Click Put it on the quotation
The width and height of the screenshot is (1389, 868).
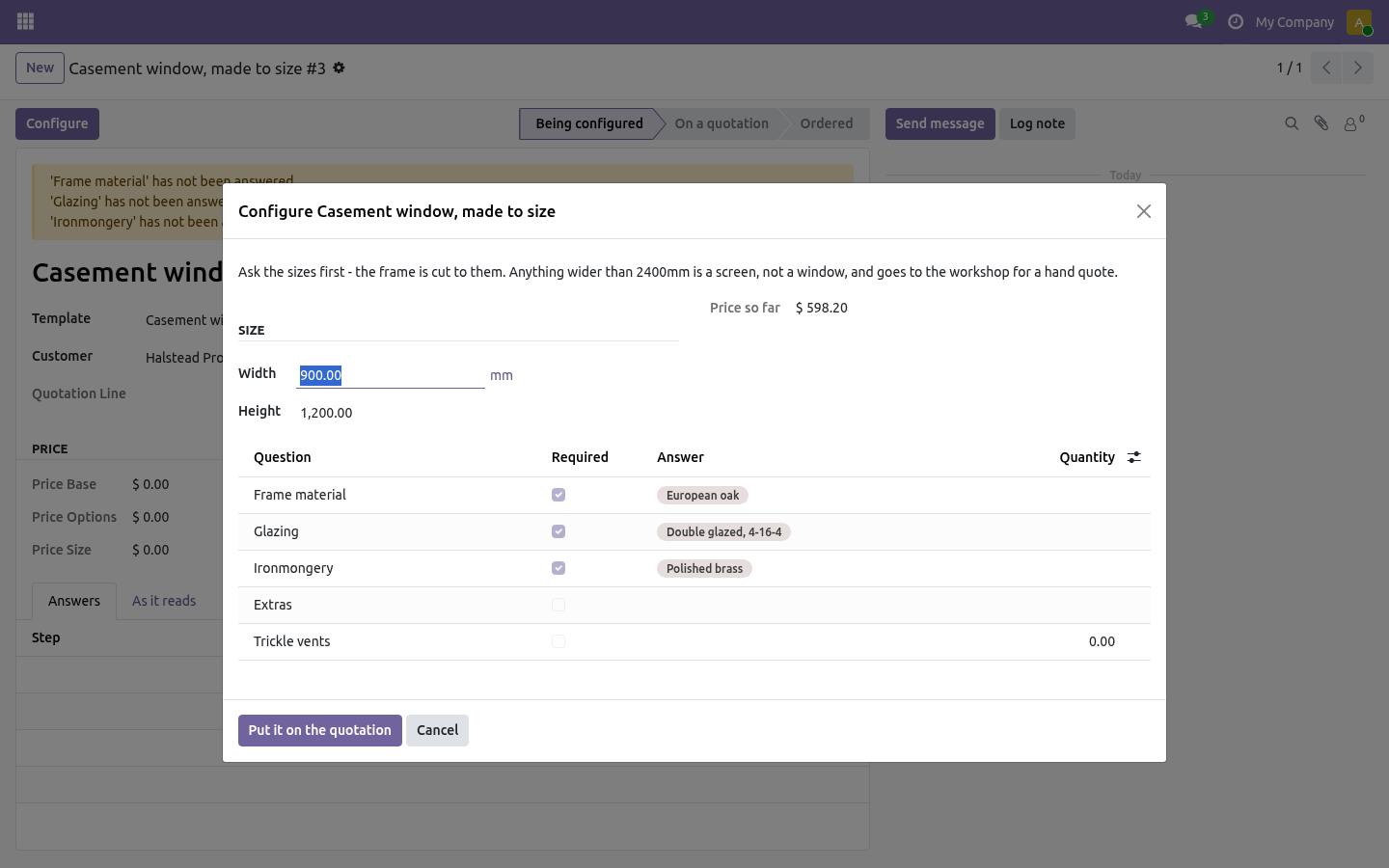pyautogui.click(x=320, y=730)
